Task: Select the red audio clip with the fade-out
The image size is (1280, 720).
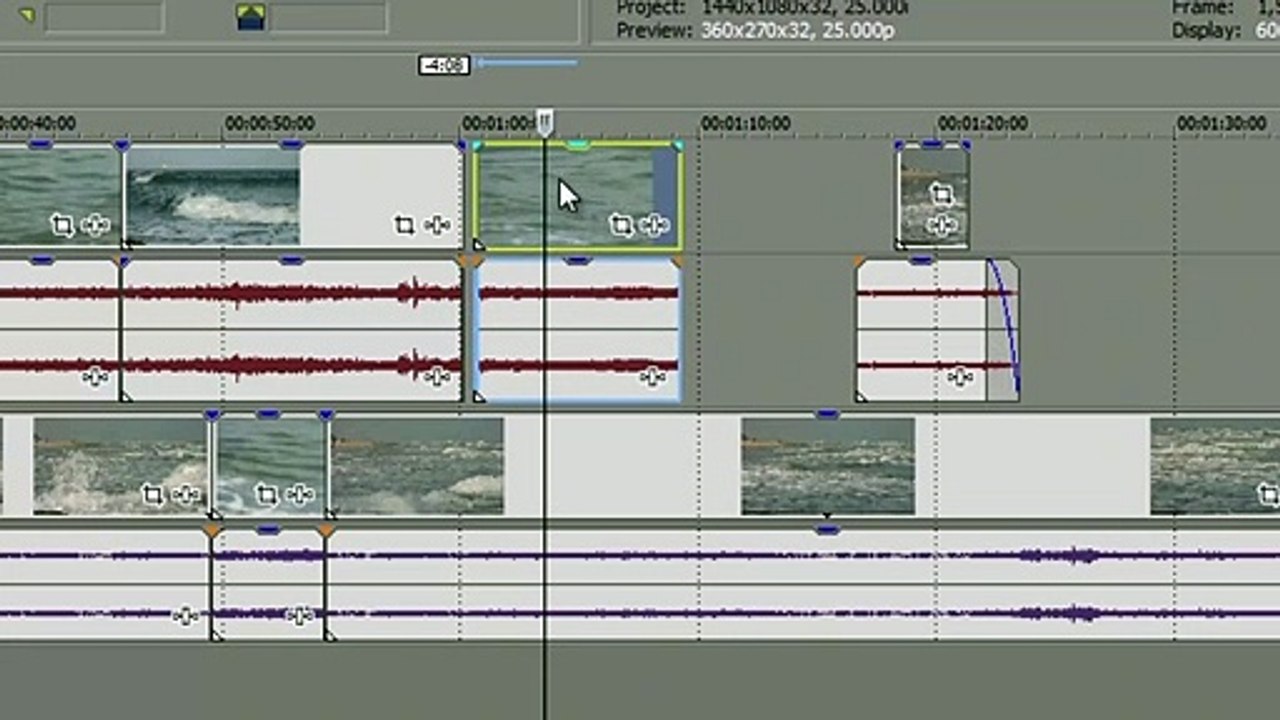Action: point(938,330)
